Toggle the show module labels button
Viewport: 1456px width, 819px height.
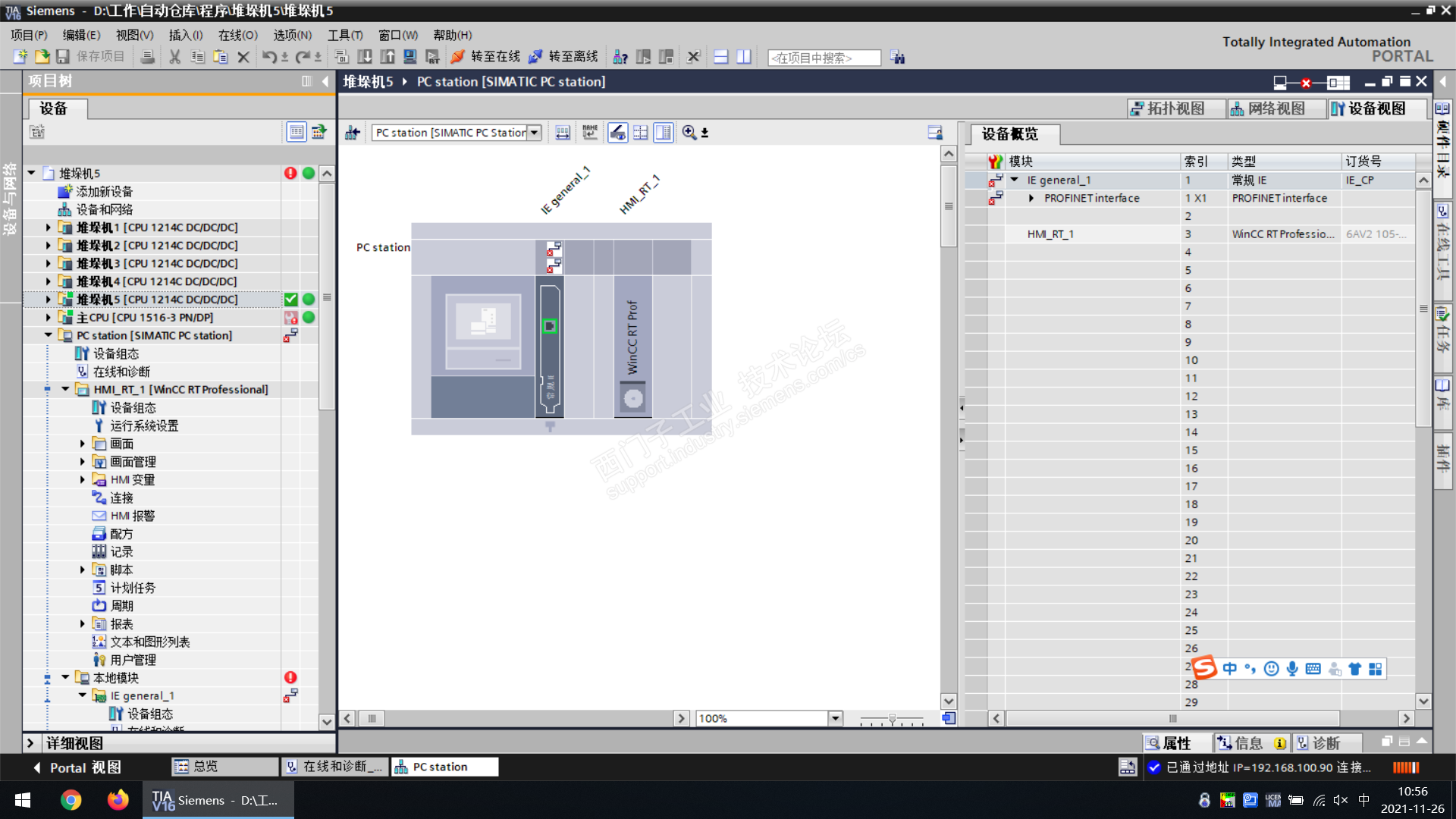590,133
